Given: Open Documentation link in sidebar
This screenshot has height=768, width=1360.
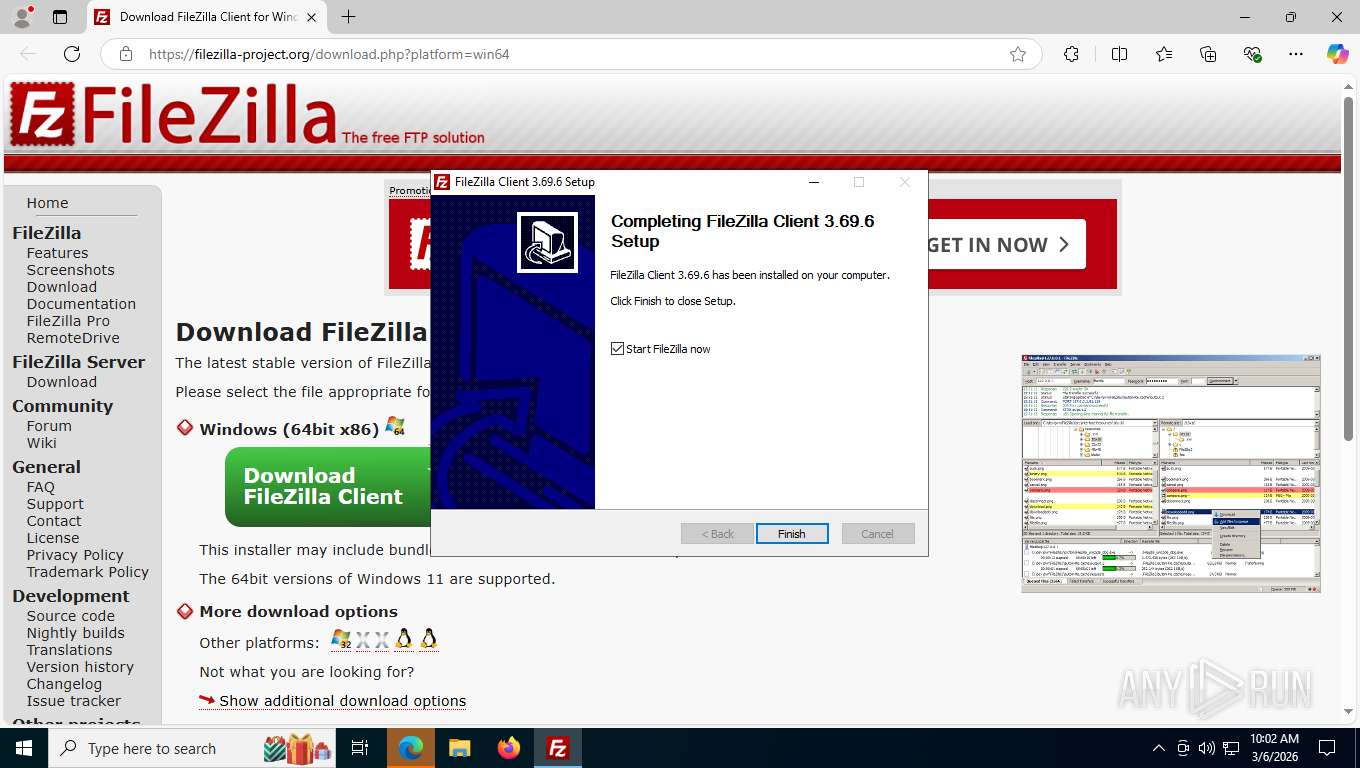Looking at the screenshot, I should (81, 304).
